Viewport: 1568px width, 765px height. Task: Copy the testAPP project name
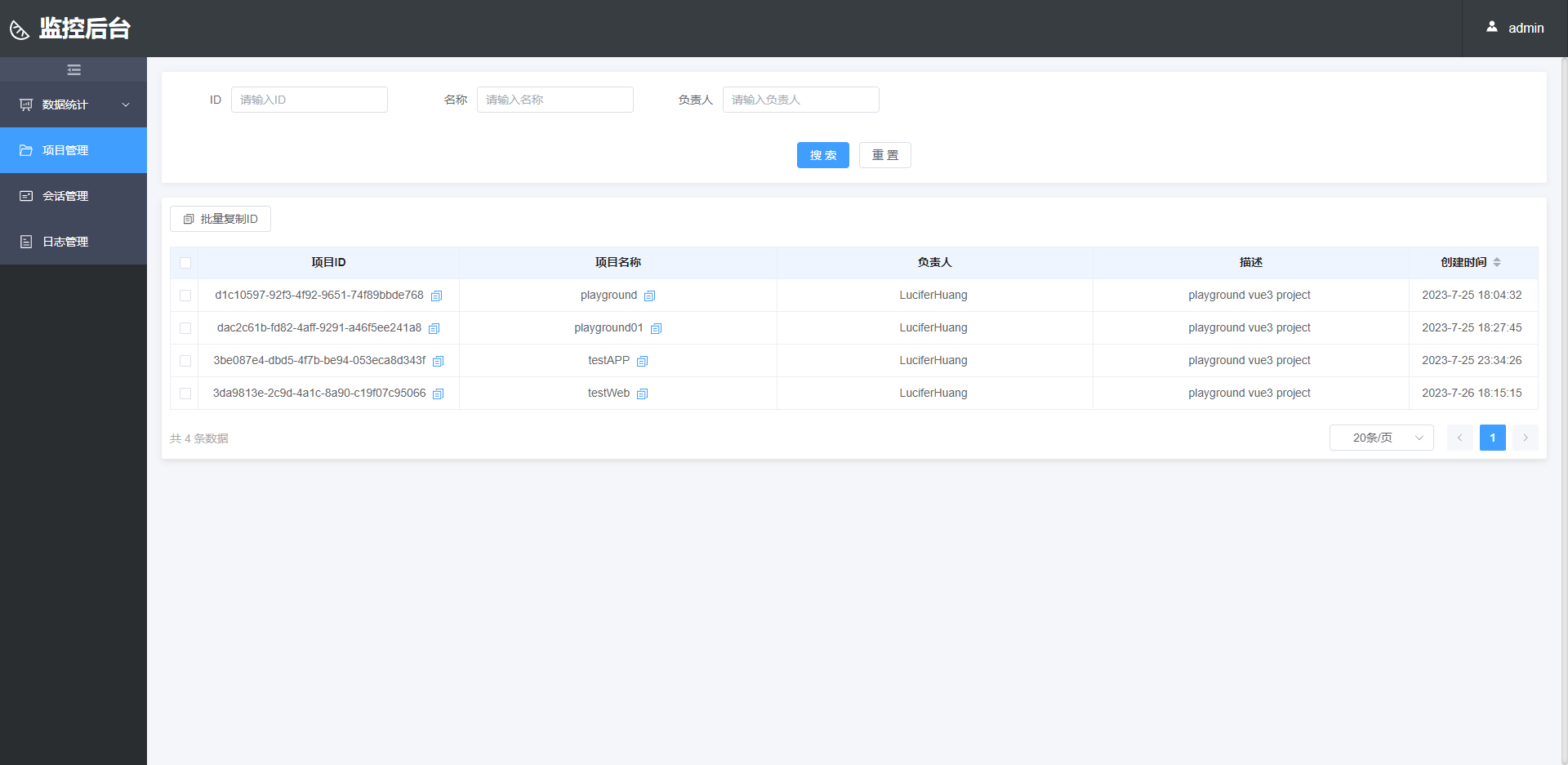point(642,361)
